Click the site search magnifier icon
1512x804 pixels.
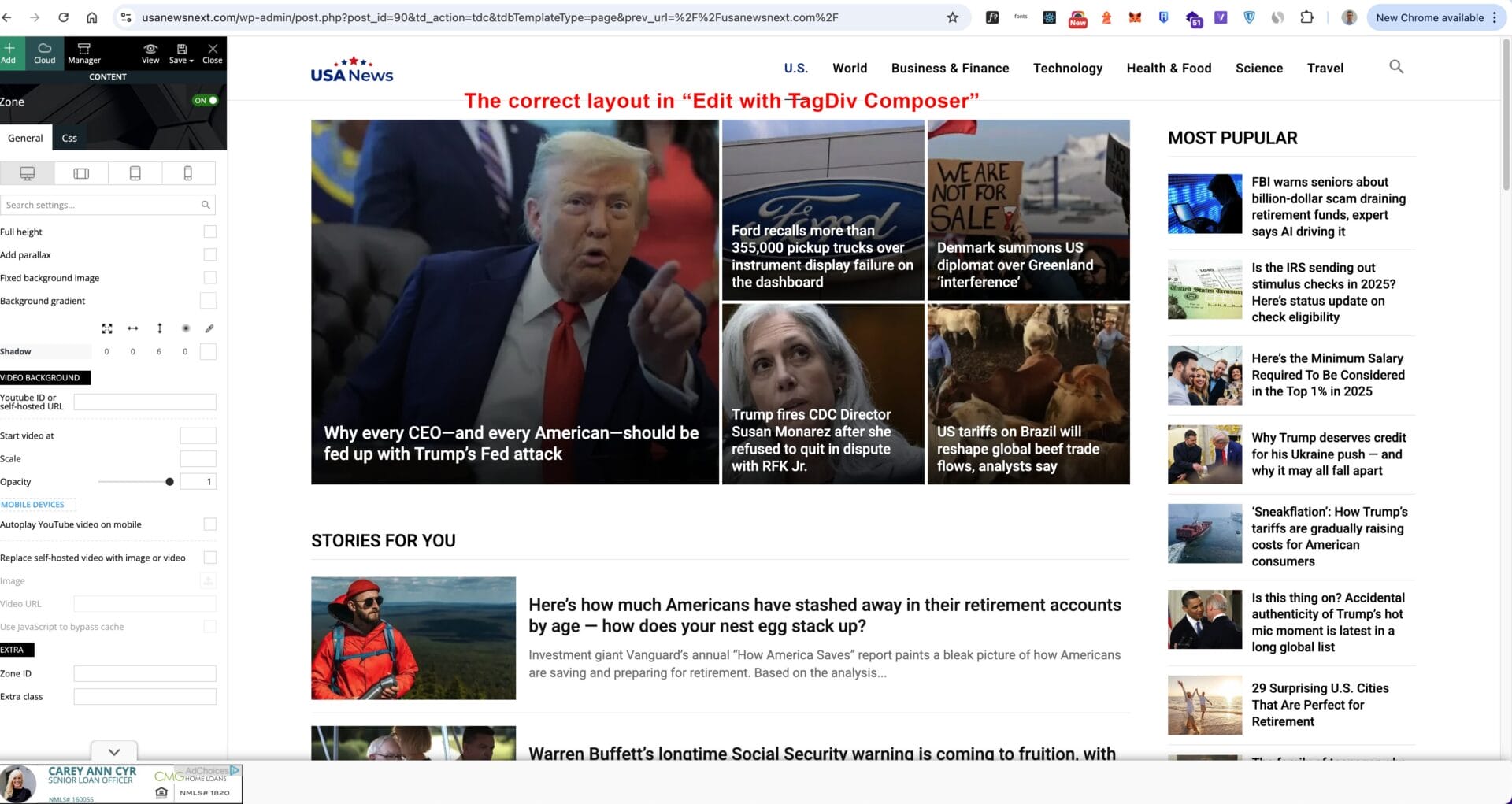[1396, 67]
